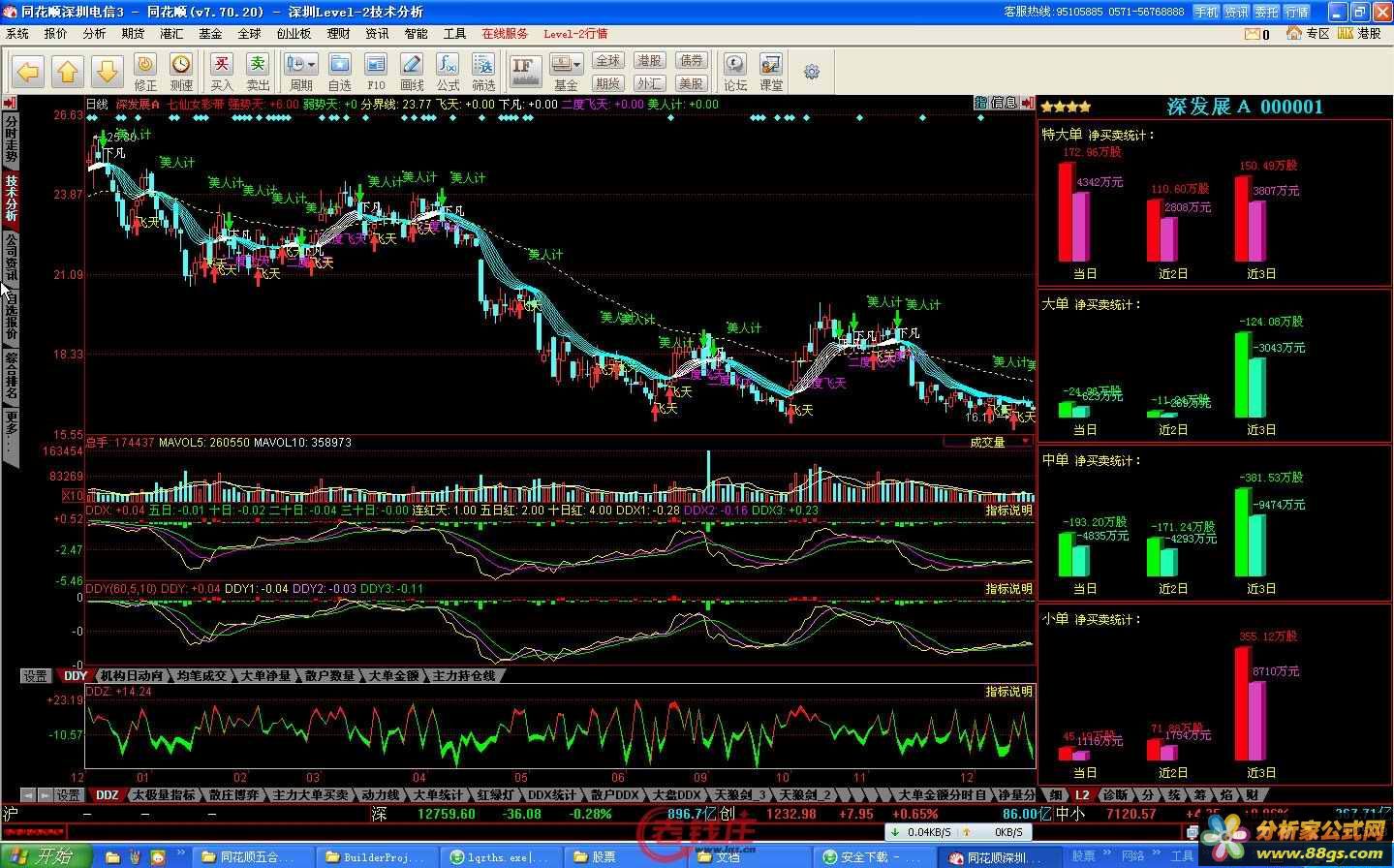Select the 大单净量 indicator tab

point(265,675)
